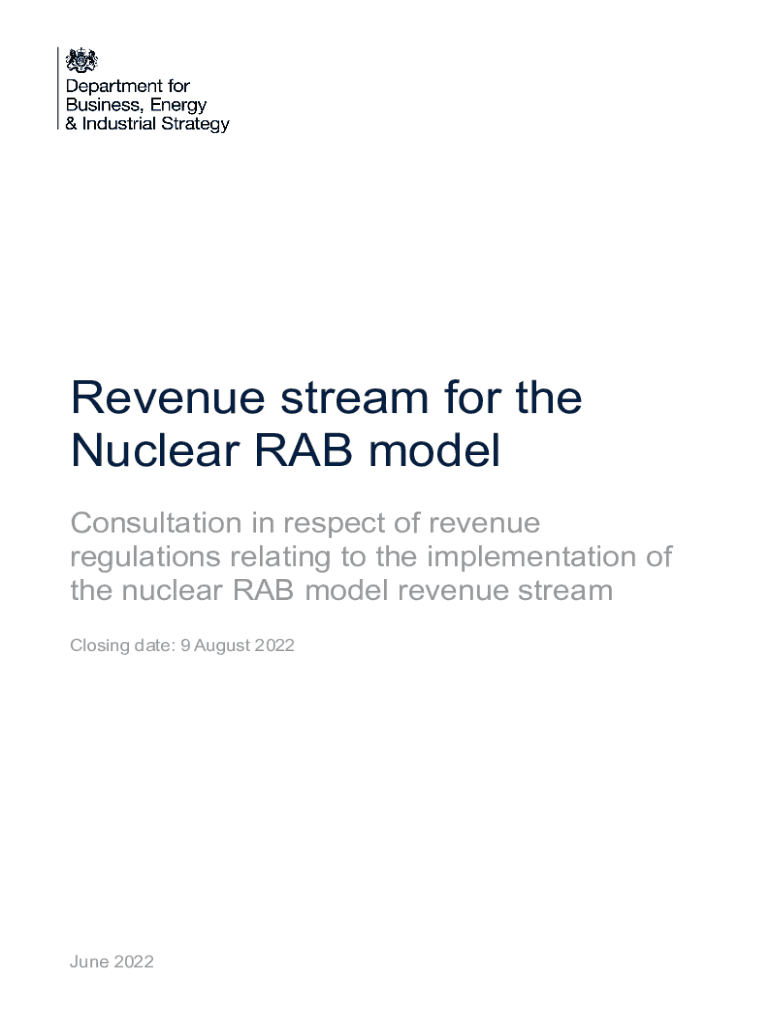
Task: Click the 'June 2022' publication date
Action: coord(112,962)
